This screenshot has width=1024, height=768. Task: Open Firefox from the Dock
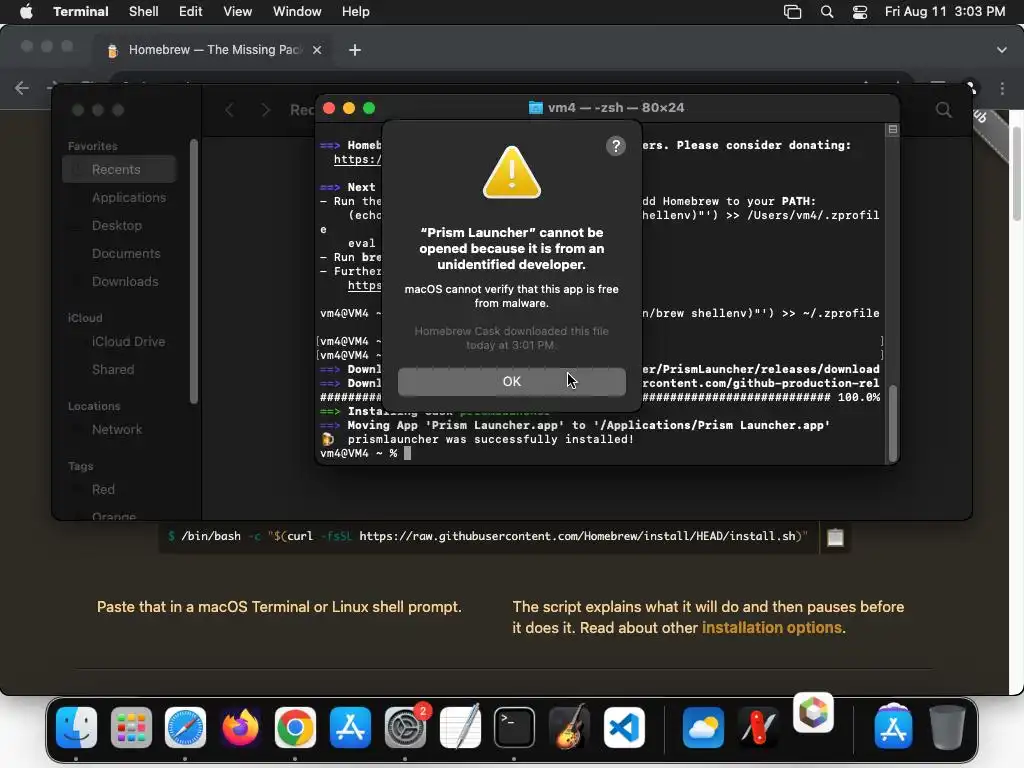click(240, 728)
